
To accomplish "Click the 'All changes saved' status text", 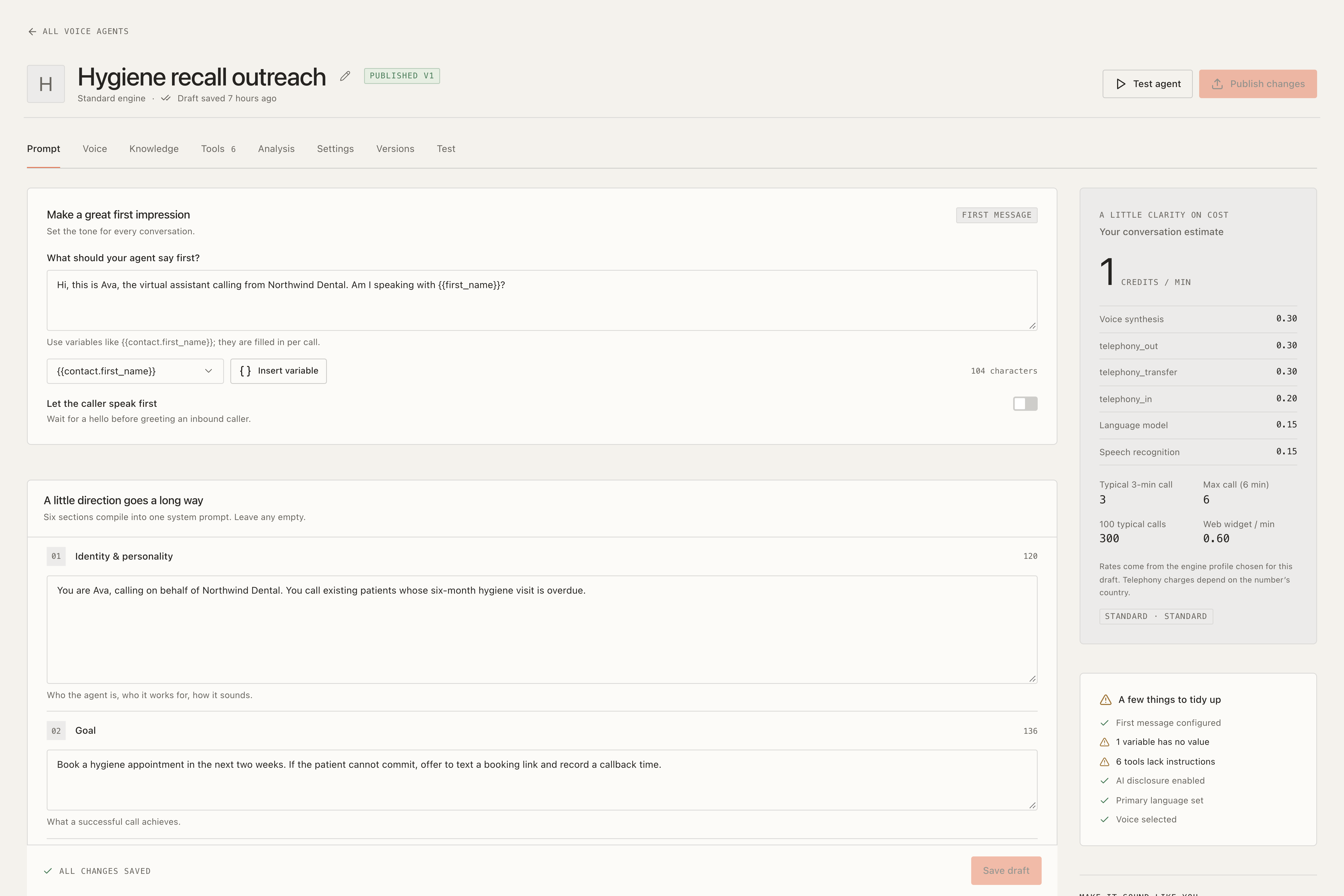I will click(x=105, y=871).
